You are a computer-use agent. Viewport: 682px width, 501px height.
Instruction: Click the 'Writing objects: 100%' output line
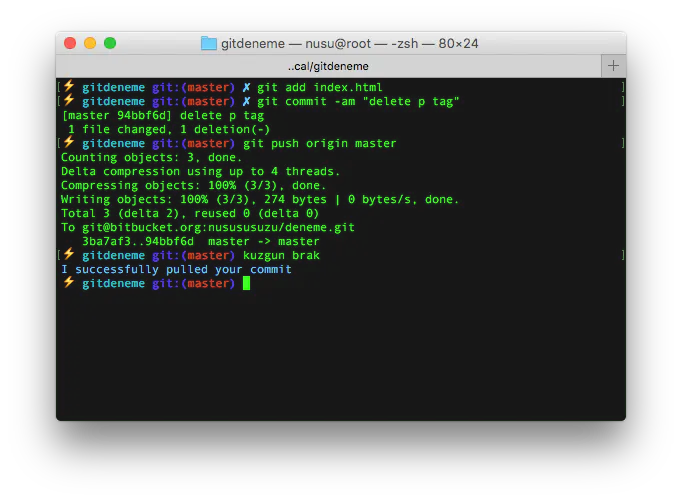260,199
